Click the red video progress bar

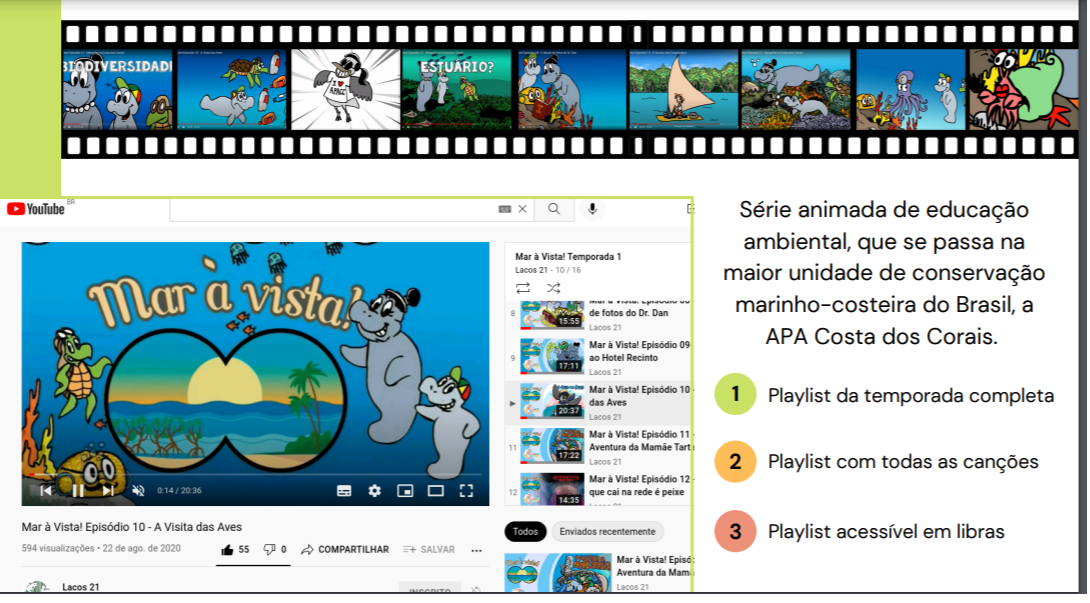click(254, 474)
